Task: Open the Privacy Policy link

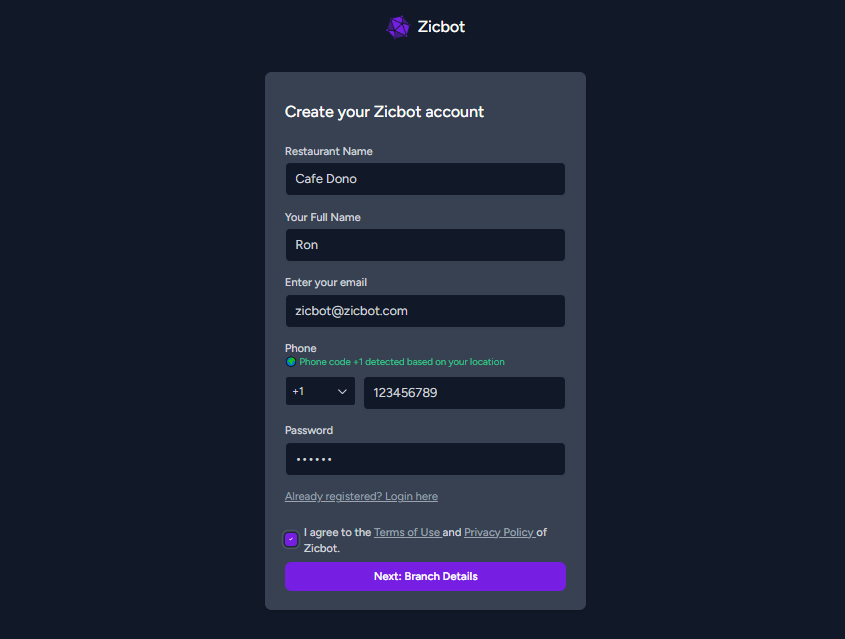Action: (x=499, y=532)
